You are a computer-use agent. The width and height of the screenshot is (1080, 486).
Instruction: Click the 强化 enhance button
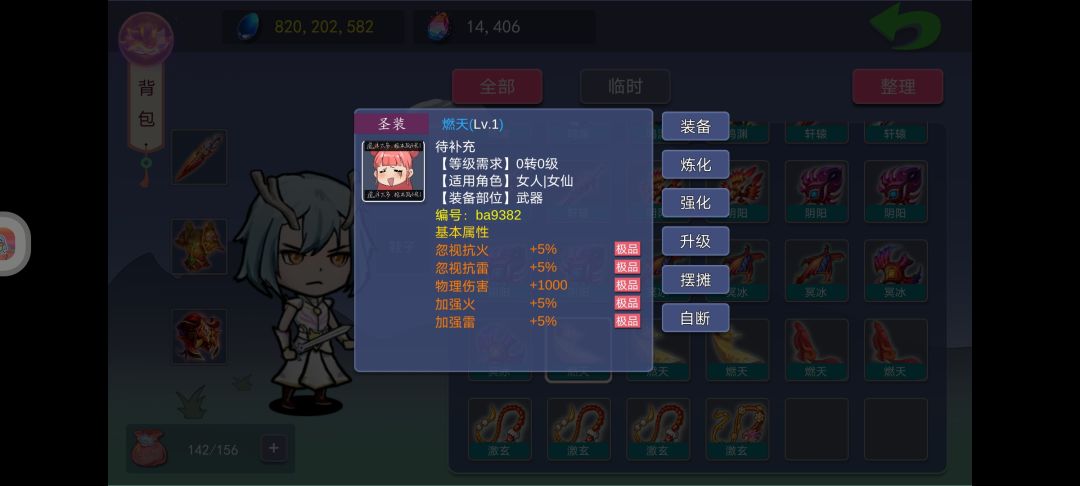point(695,203)
